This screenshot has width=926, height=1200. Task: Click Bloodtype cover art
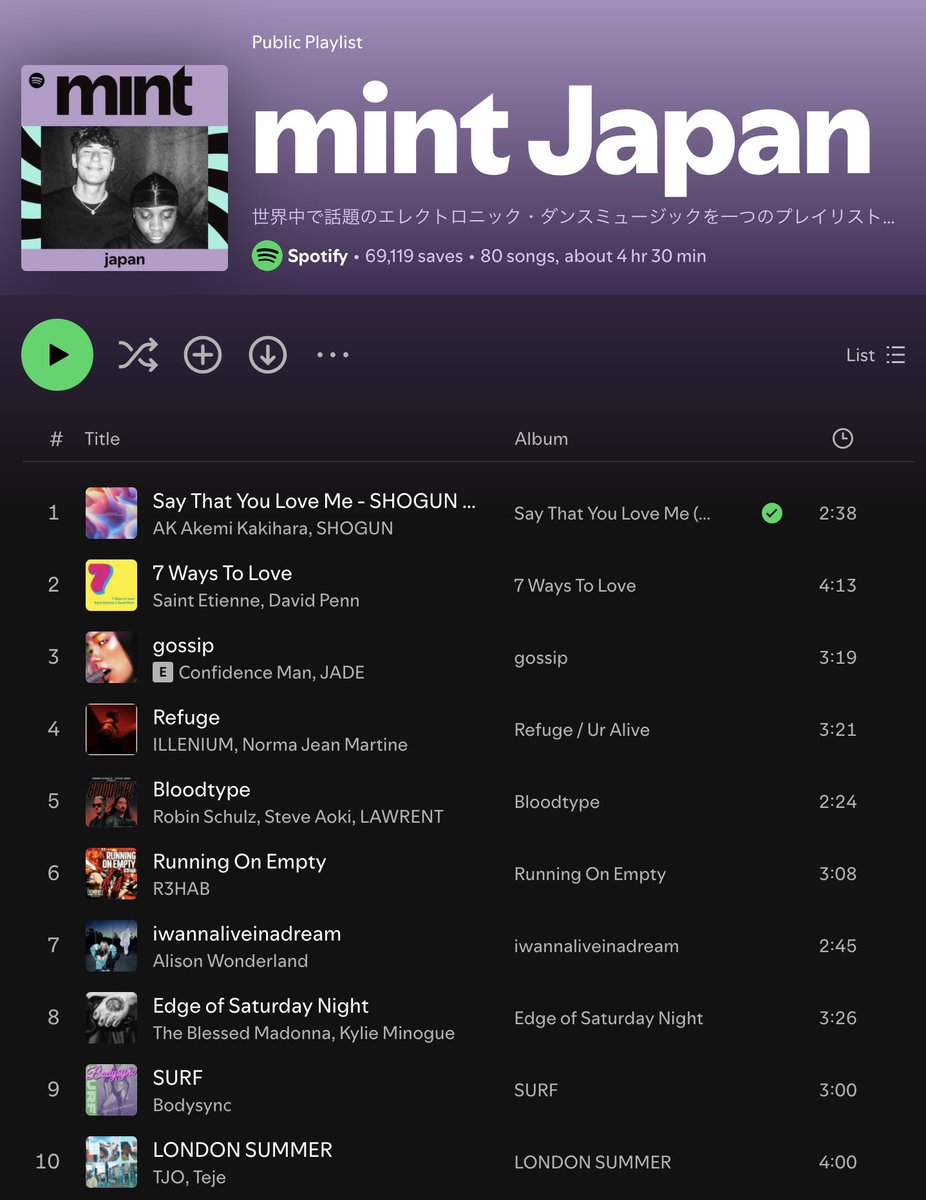pyautogui.click(x=111, y=801)
